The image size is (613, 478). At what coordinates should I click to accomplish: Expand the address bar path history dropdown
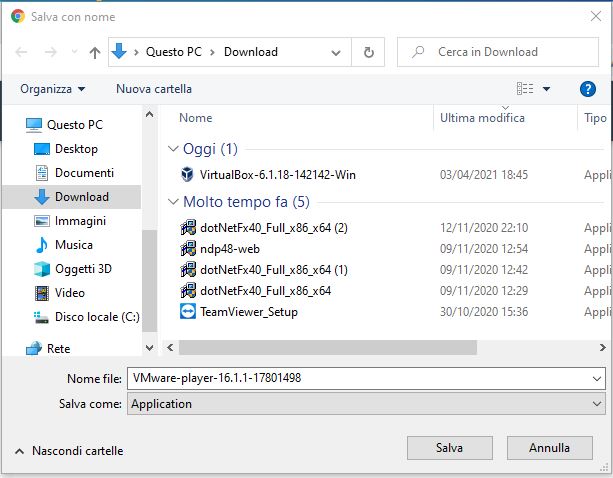[335, 52]
